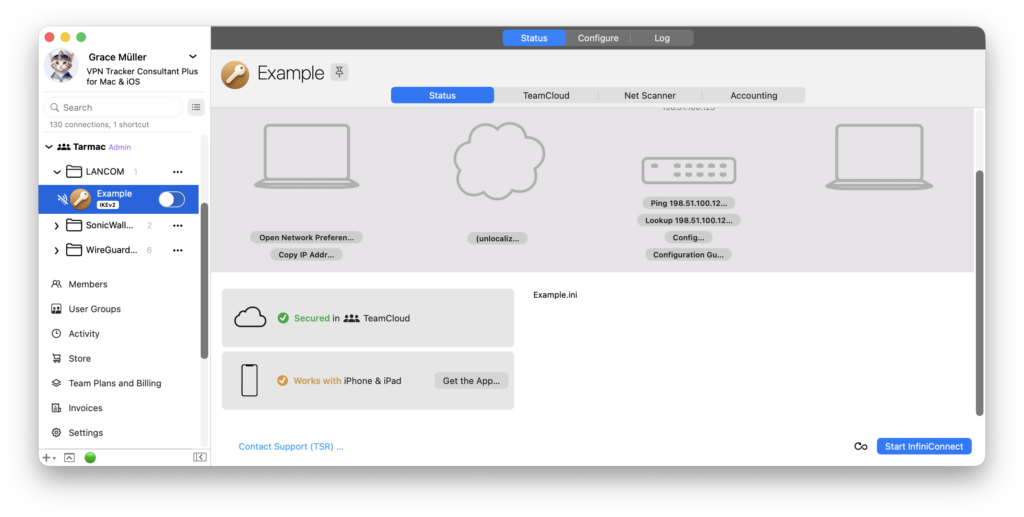Click Copy IP Address button
Viewport: 1024px width, 517px height.
306,255
